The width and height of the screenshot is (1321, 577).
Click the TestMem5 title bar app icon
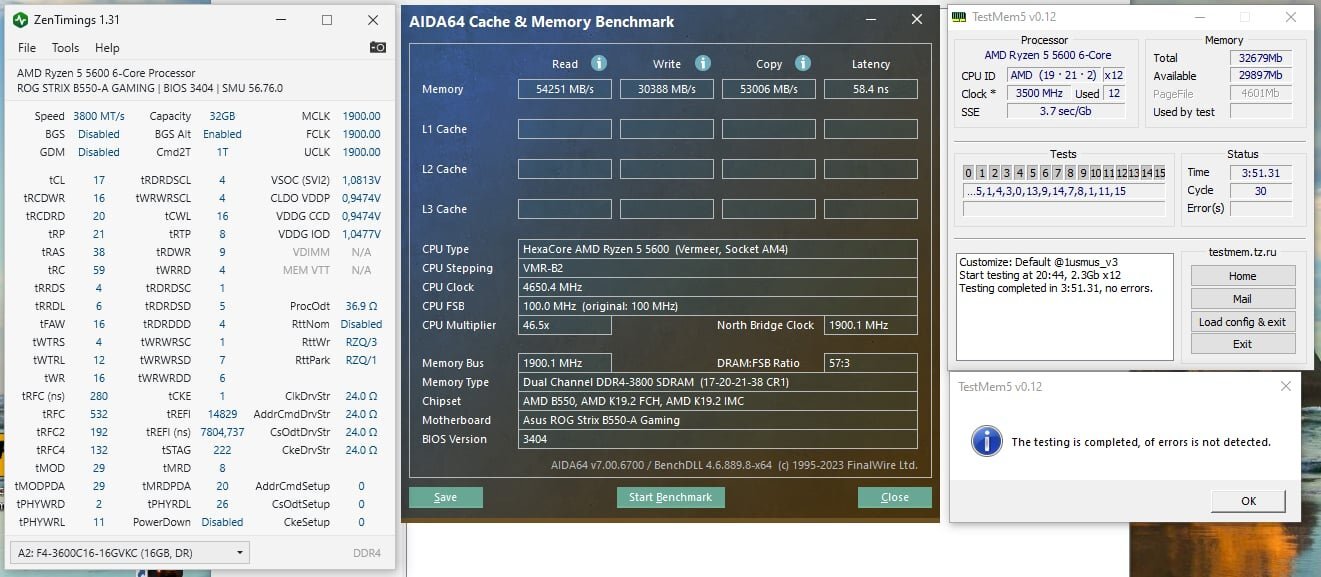pyautogui.click(x=959, y=17)
